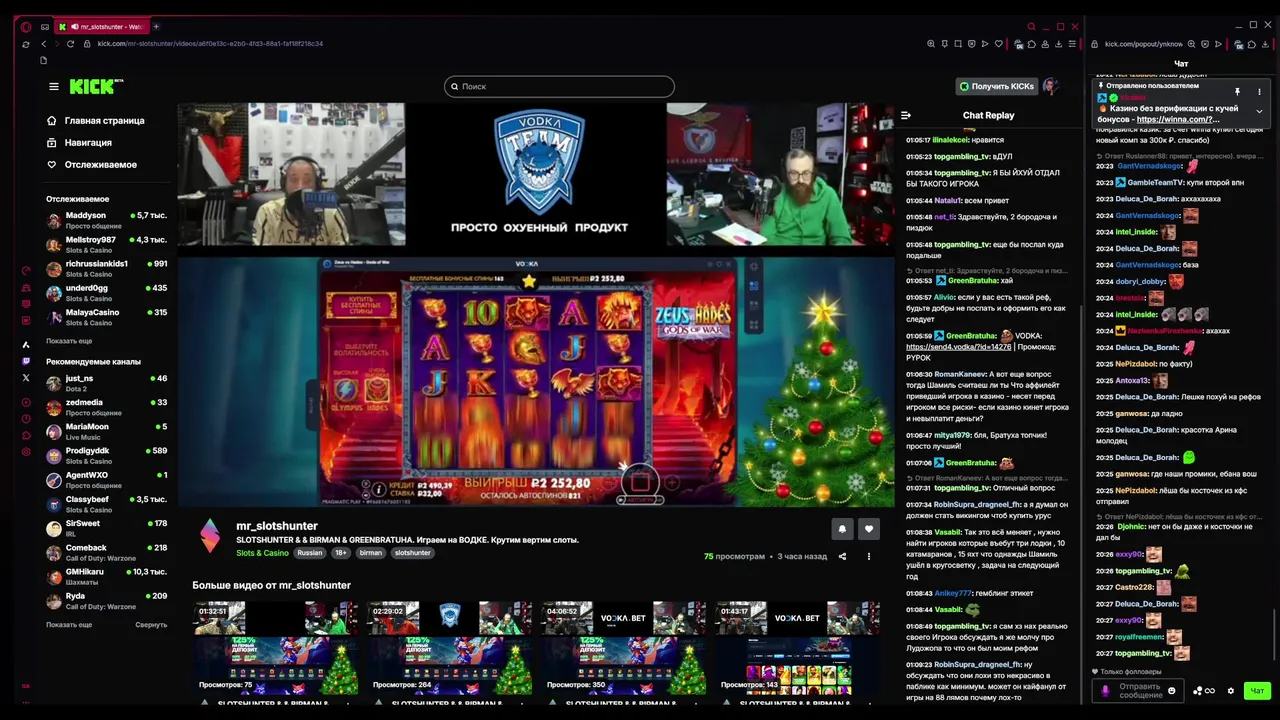Select the mr_slotshunter browser tab
This screenshot has width=1280, height=720.
pyautogui.click(x=100, y=27)
